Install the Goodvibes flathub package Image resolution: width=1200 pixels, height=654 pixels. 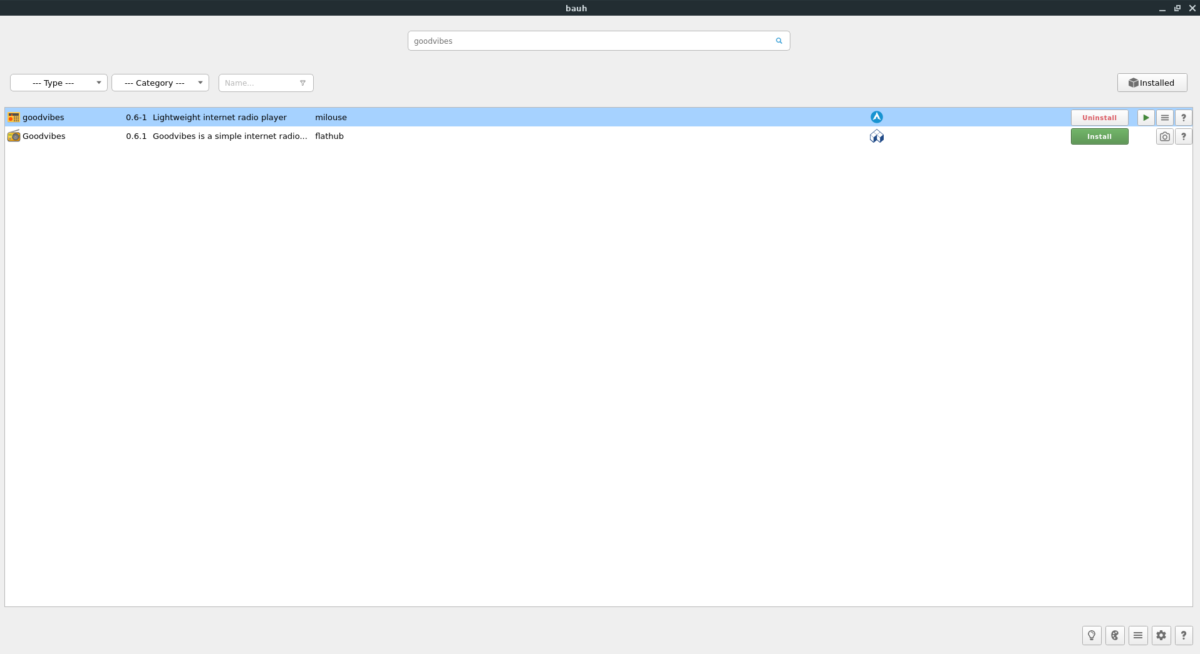click(x=1099, y=137)
